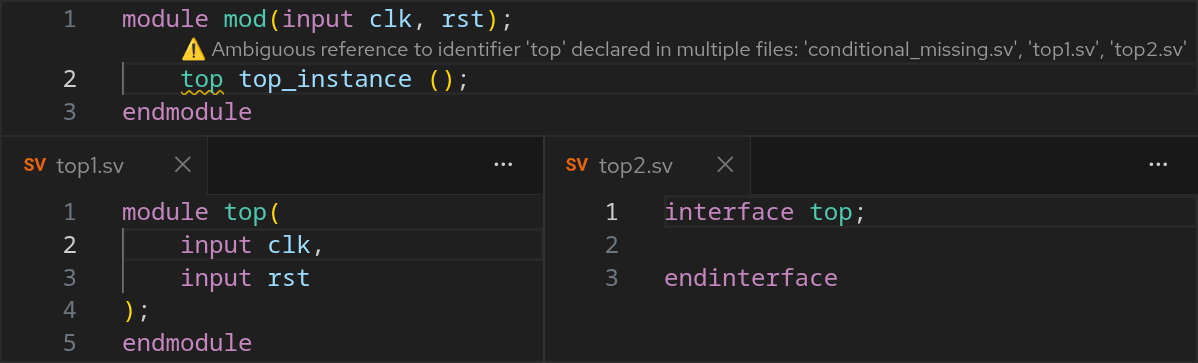
Task: Click 'input clk,' in top1.sv
Action: coord(253,245)
